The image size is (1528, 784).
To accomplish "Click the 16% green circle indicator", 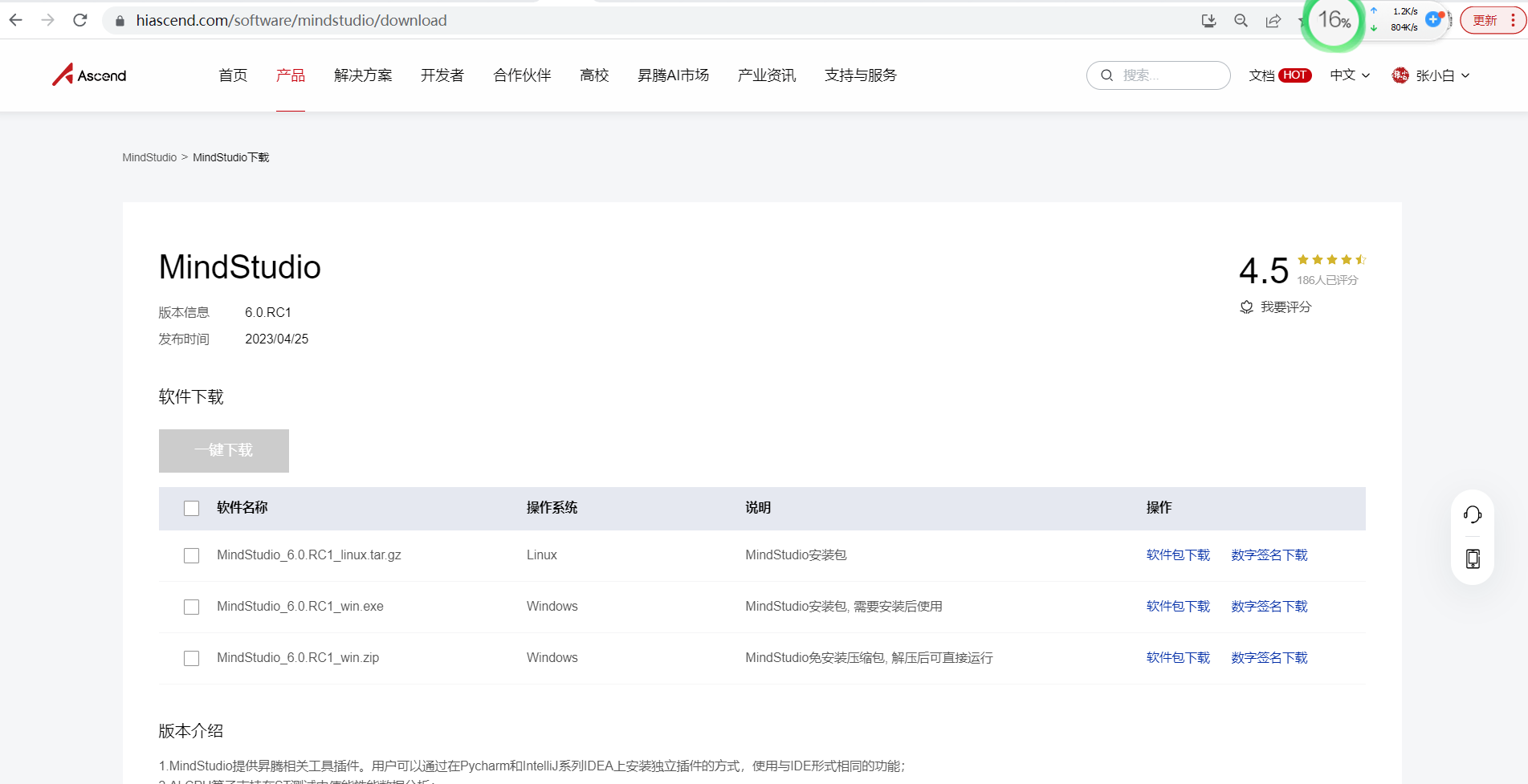I will 1334,21.
